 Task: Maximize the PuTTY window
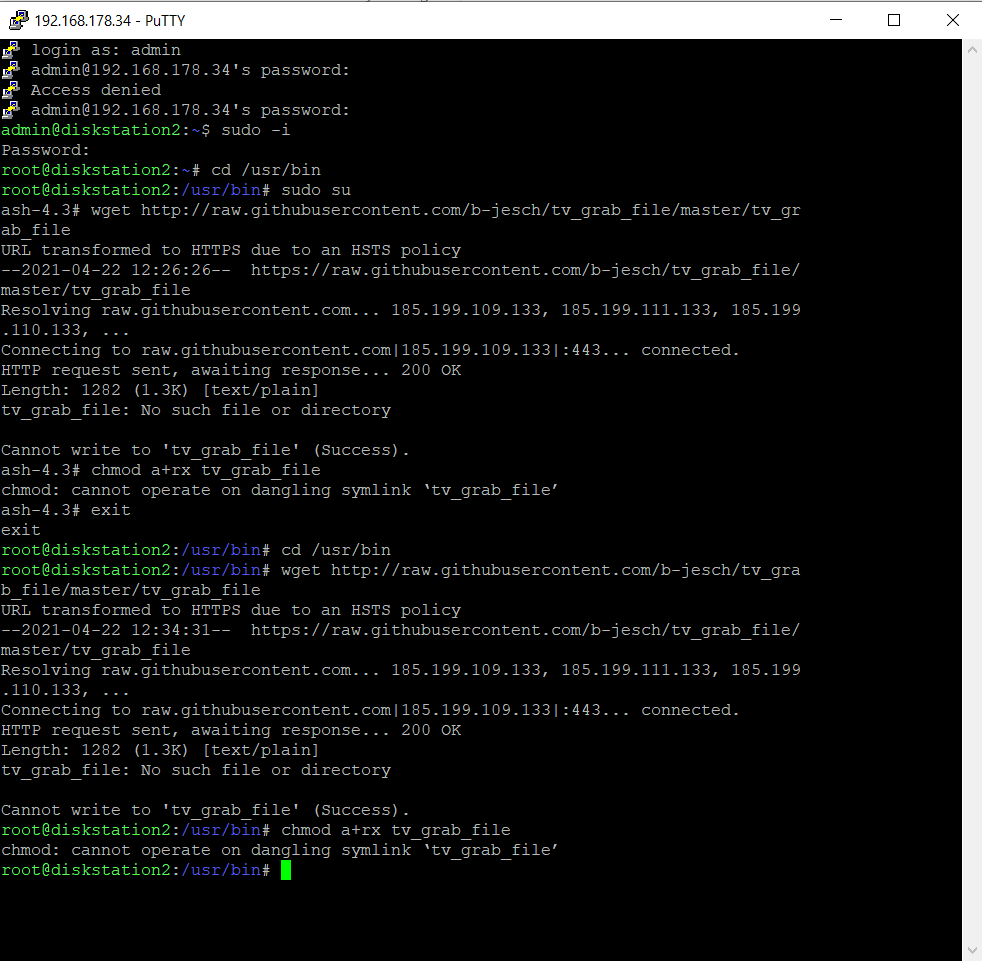point(894,20)
